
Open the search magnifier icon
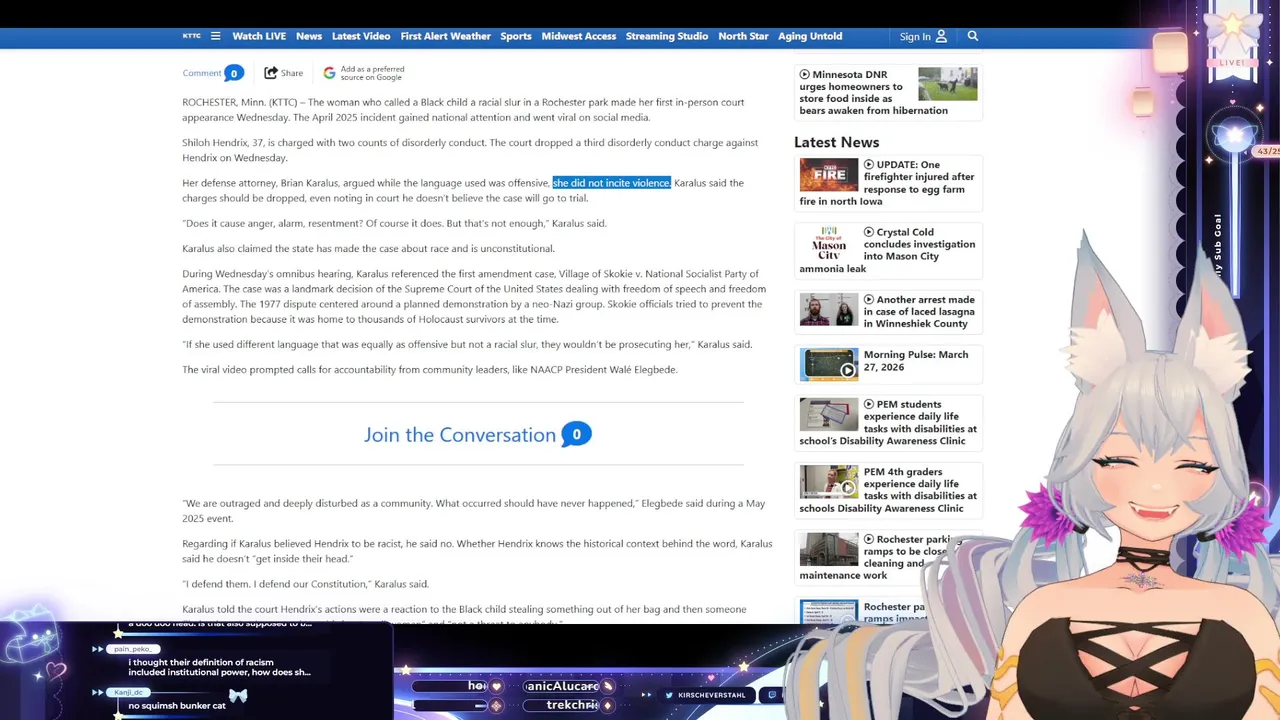[972, 36]
